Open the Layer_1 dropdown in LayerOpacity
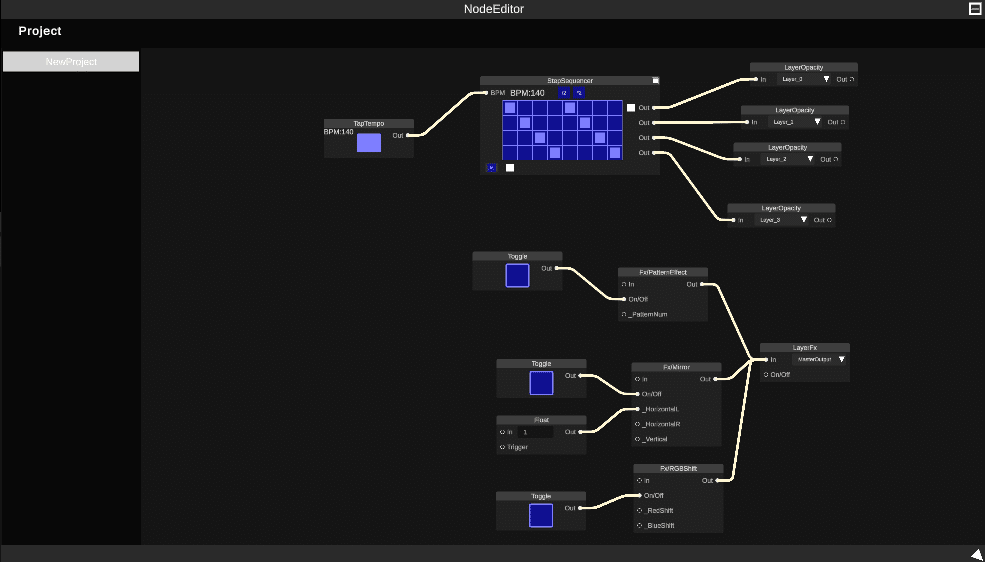Viewport: 985px width, 562px height. pos(795,122)
